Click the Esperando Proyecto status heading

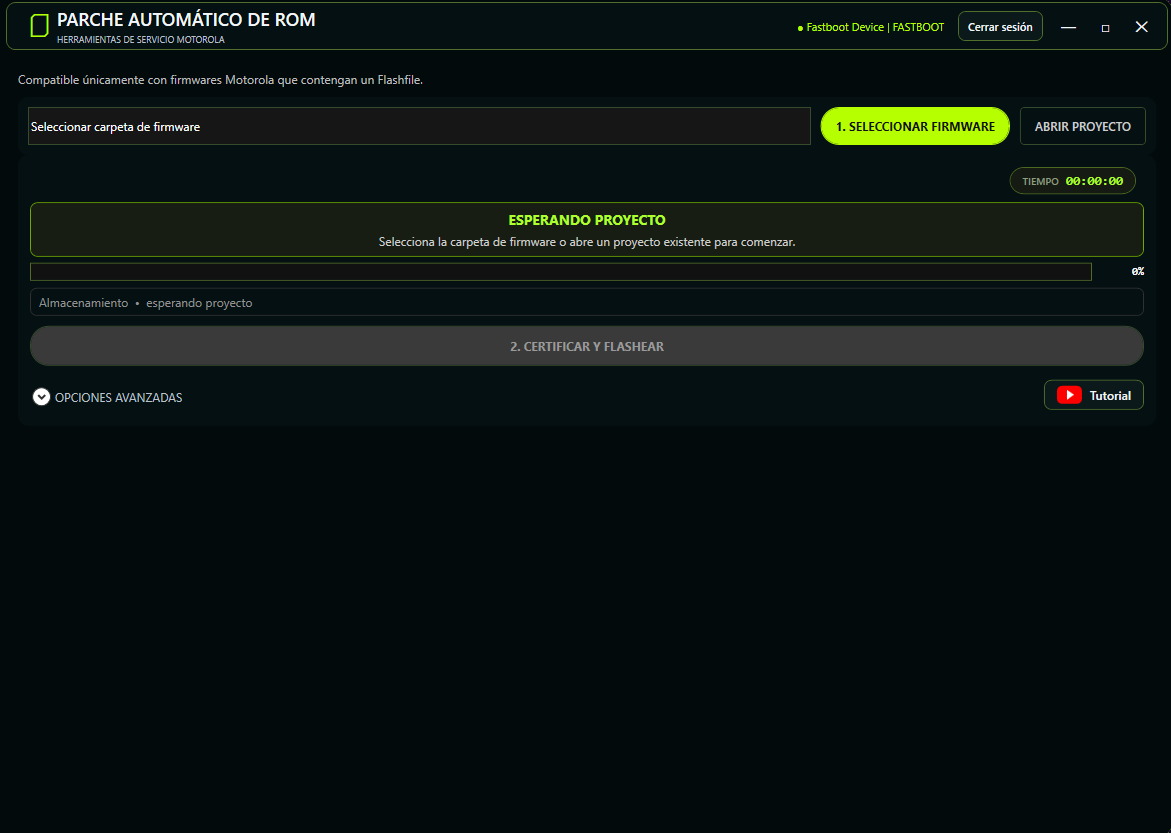coord(586,220)
